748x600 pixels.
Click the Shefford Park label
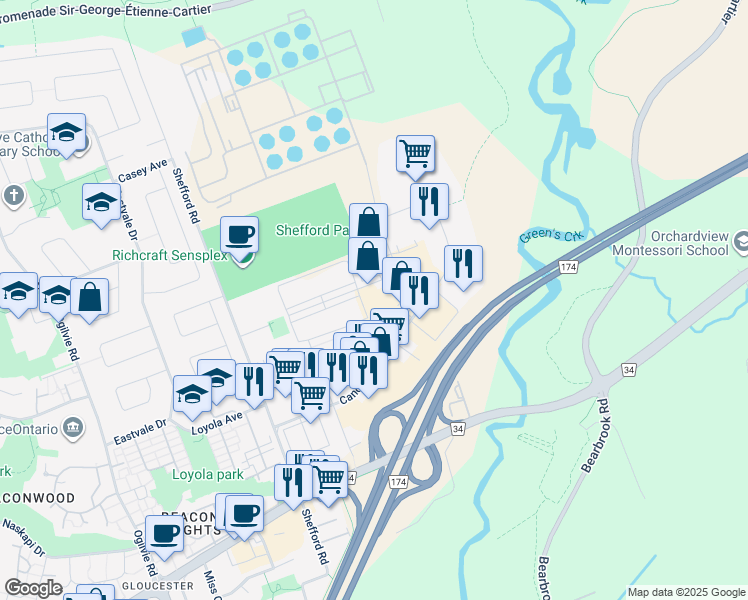(x=312, y=230)
